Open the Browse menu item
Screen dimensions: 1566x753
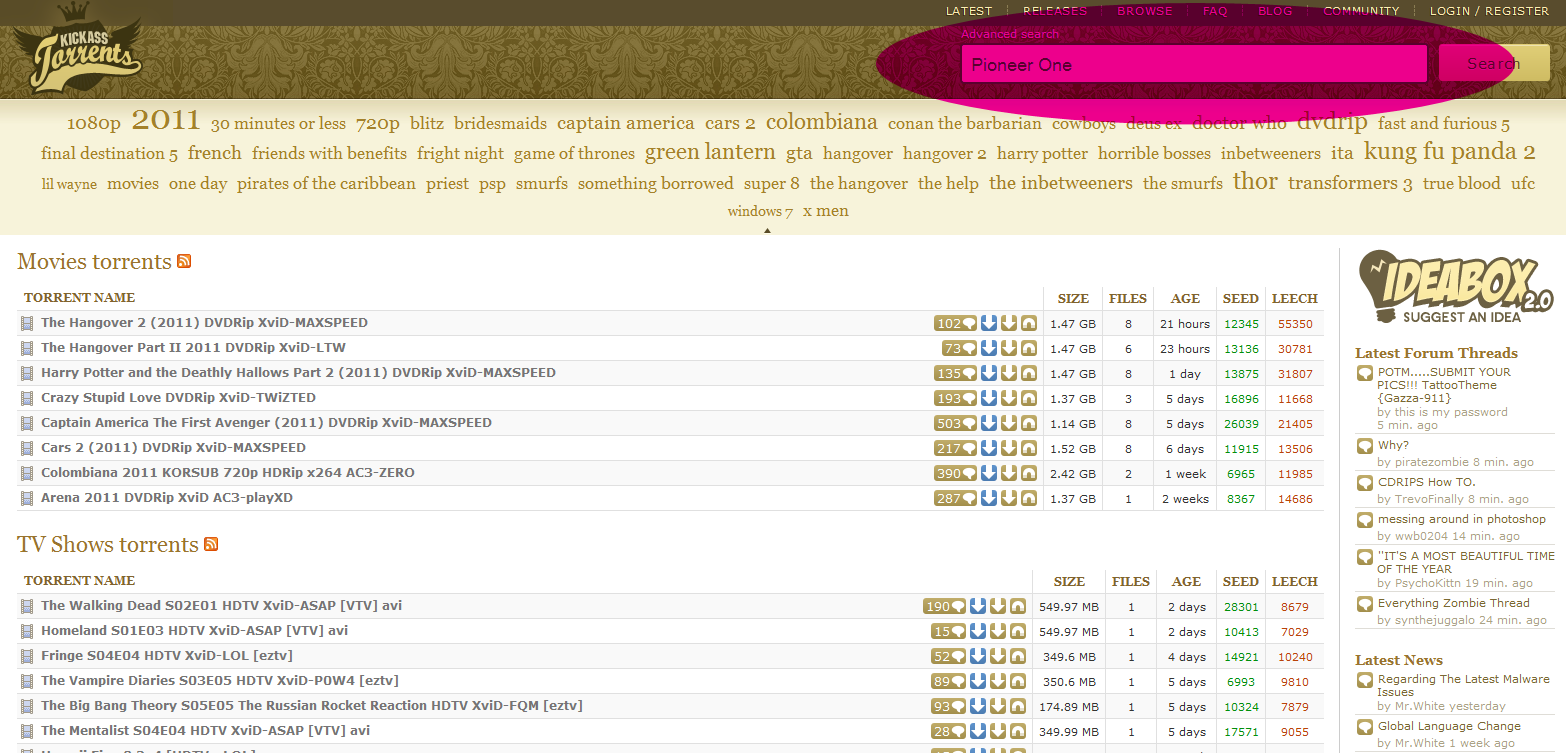click(x=1144, y=11)
